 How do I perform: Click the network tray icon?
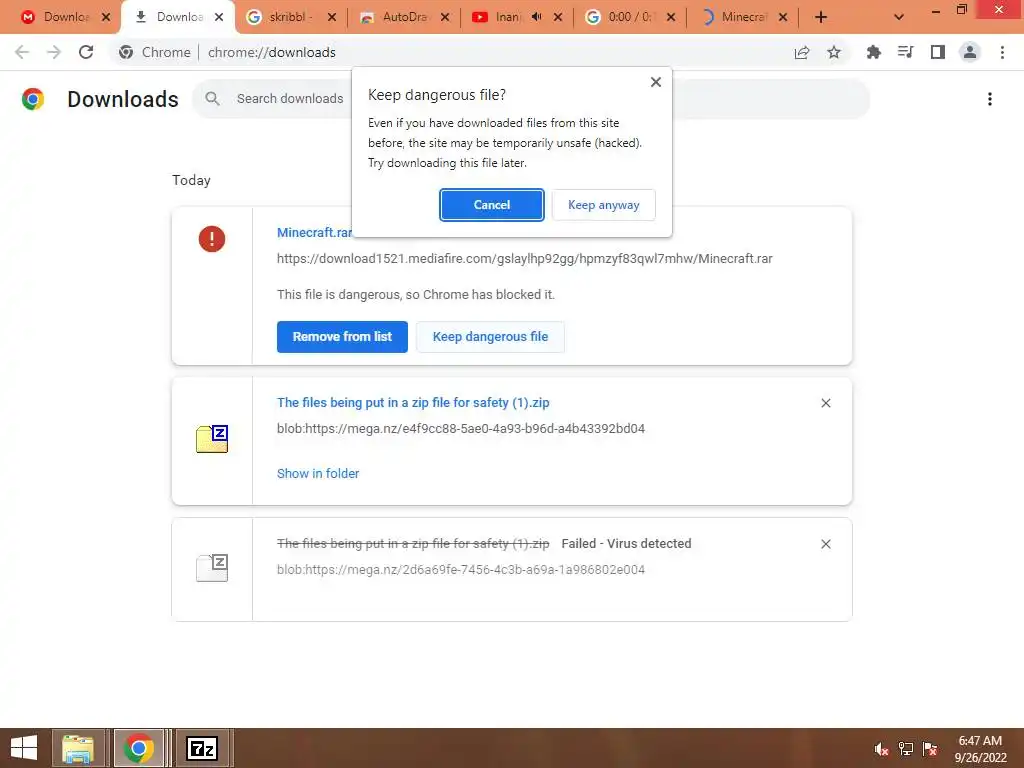(x=906, y=749)
